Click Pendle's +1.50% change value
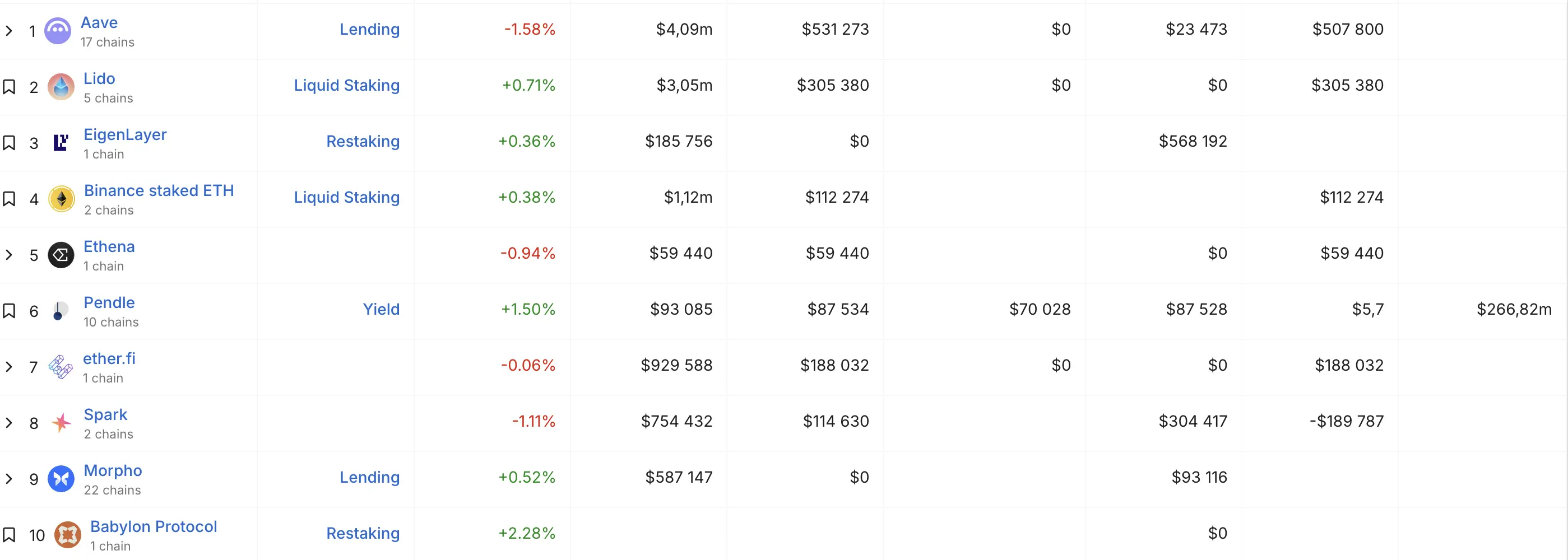The width and height of the screenshot is (1568, 560). (x=527, y=309)
